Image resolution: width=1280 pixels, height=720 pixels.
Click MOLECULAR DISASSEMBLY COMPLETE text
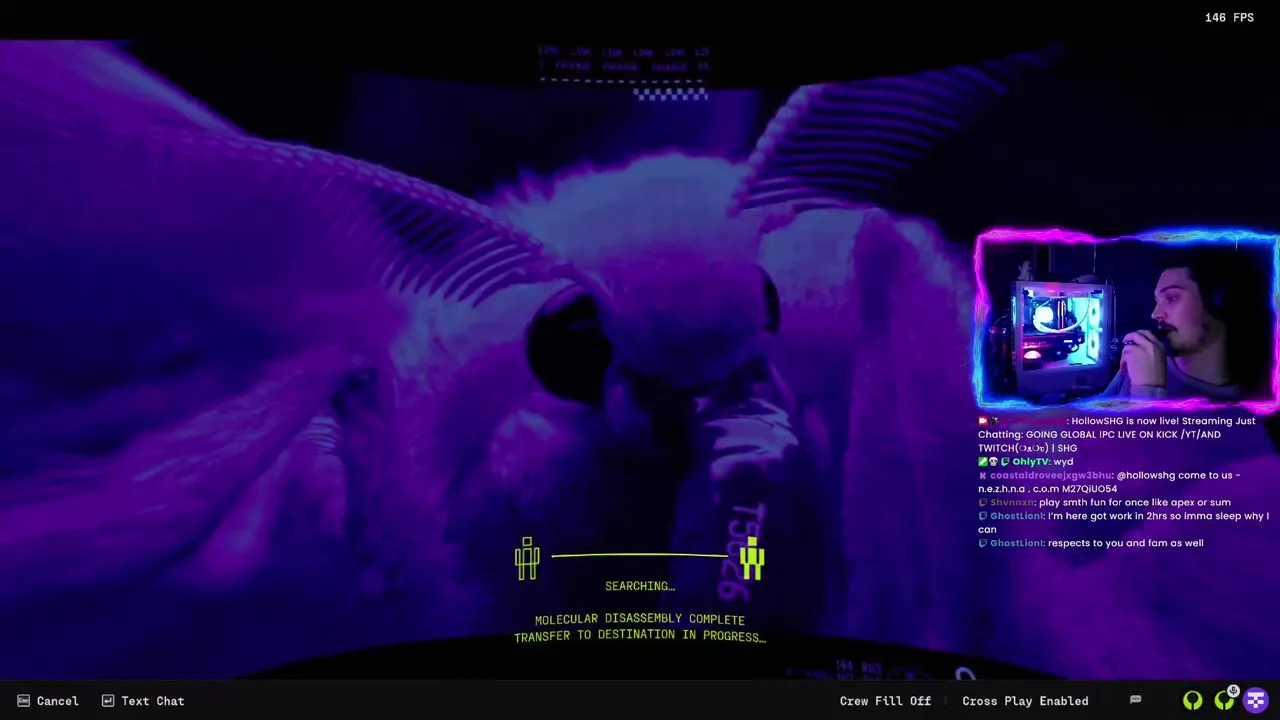(x=640, y=620)
